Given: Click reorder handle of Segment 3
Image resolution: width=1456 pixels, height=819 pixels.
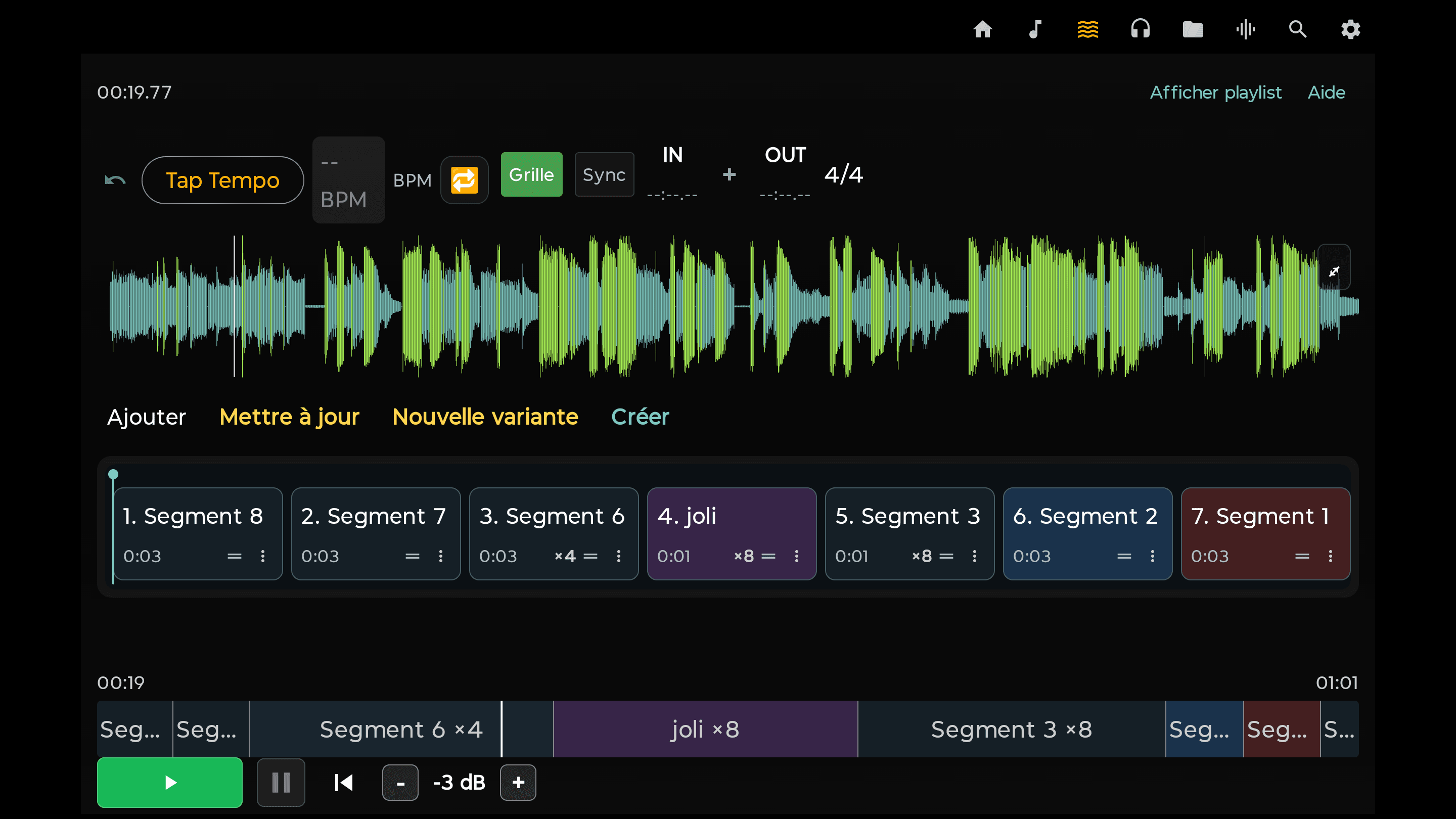Looking at the screenshot, I should coord(946,556).
